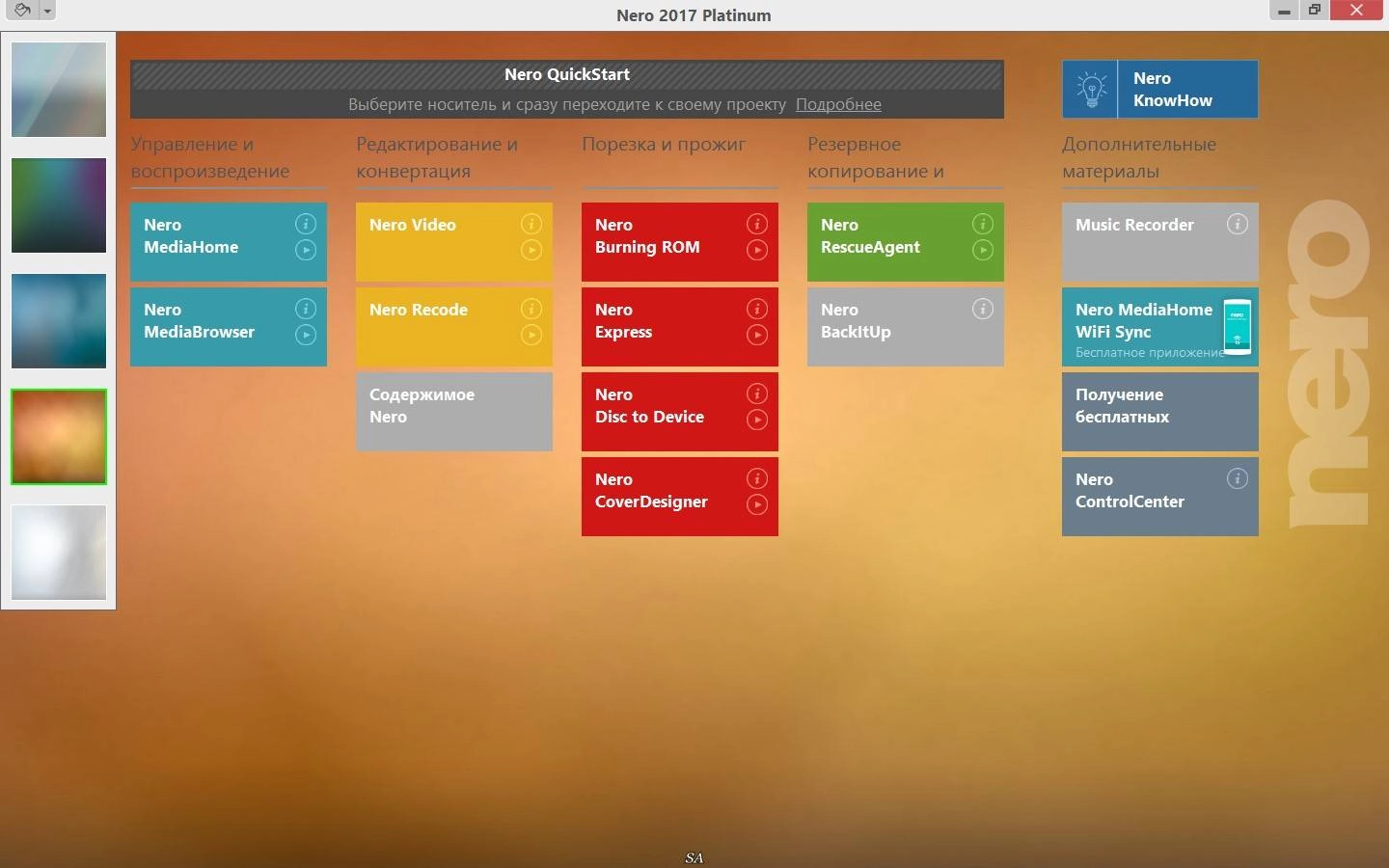1389x868 pixels.
Task: Choose the green-purple gradient background thumbnail
Action: 59,205
